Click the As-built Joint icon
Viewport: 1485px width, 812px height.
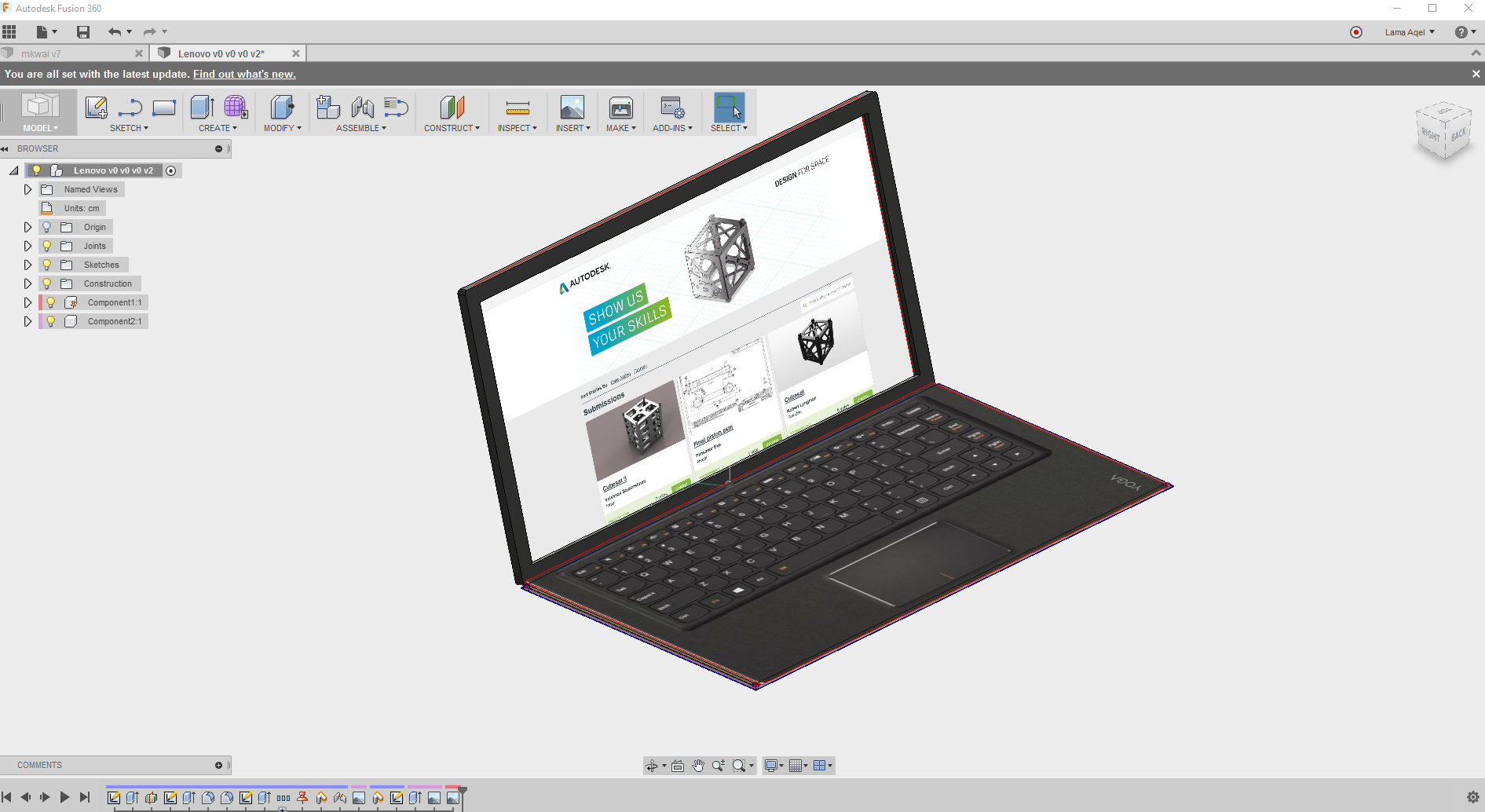point(397,108)
